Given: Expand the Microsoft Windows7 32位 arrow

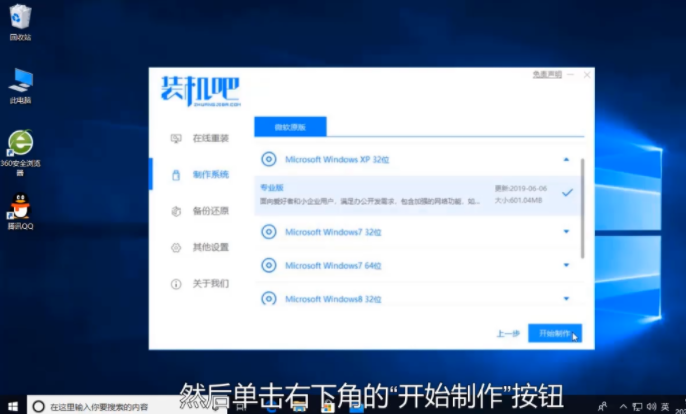Looking at the screenshot, I should point(566,232).
